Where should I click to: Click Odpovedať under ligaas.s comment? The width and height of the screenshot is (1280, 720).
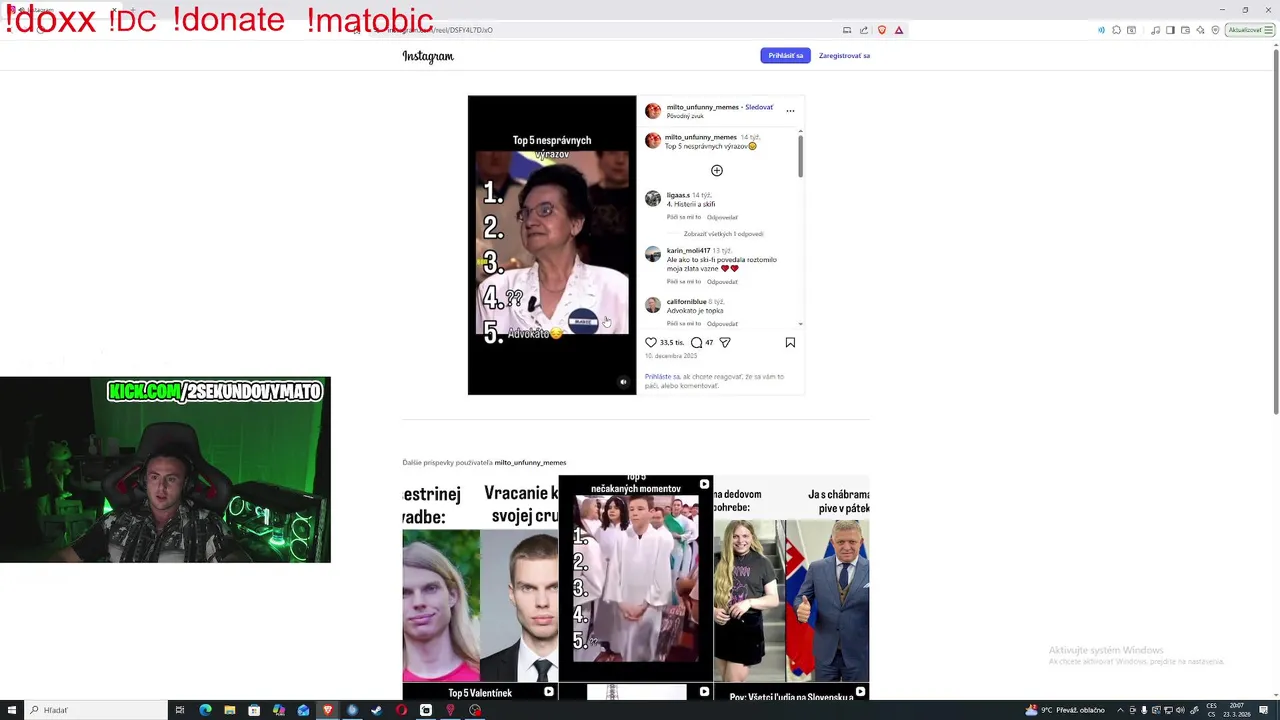coord(722,217)
